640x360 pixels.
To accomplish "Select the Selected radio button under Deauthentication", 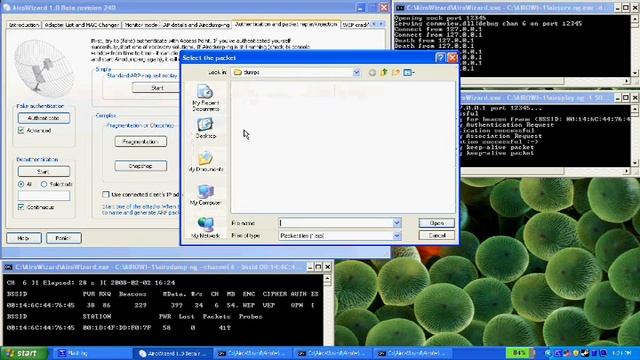I will point(44,184).
